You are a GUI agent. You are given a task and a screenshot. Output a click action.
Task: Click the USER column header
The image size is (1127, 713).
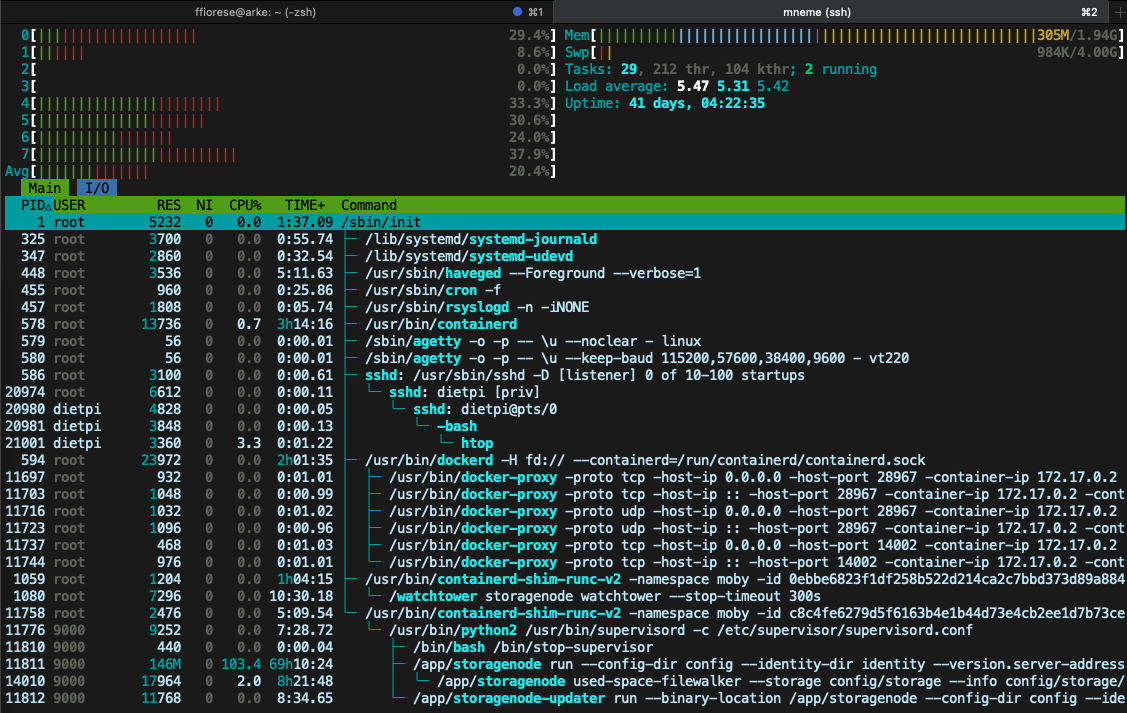[x=70, y=205]
